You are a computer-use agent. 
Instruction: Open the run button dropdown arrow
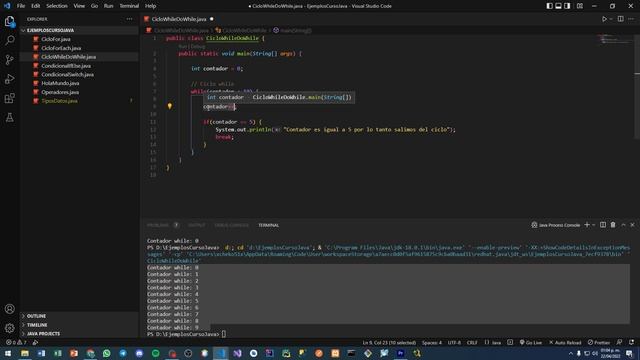pos(611,19)
